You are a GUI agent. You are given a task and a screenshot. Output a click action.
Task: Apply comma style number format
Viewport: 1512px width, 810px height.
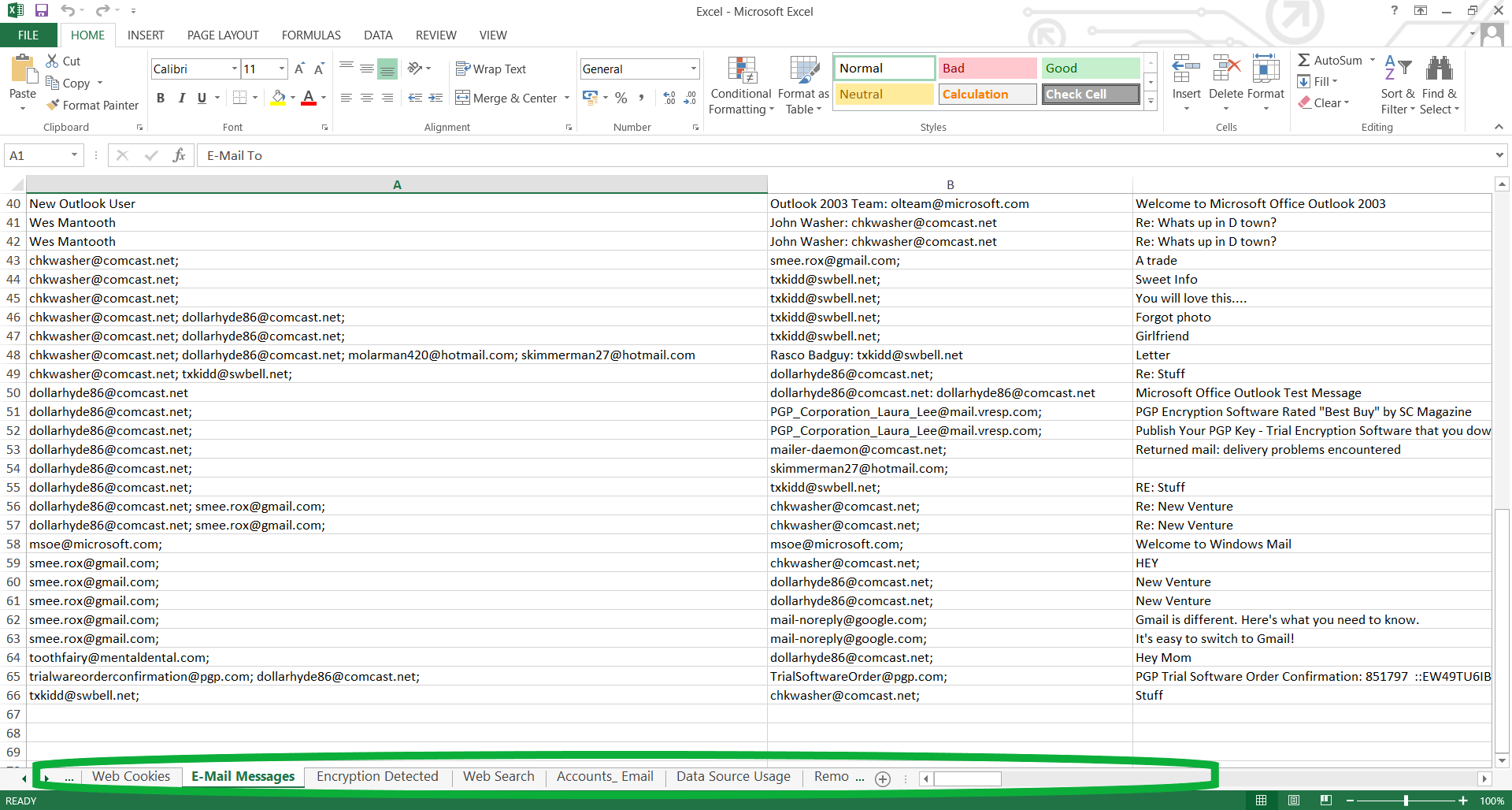642,98
